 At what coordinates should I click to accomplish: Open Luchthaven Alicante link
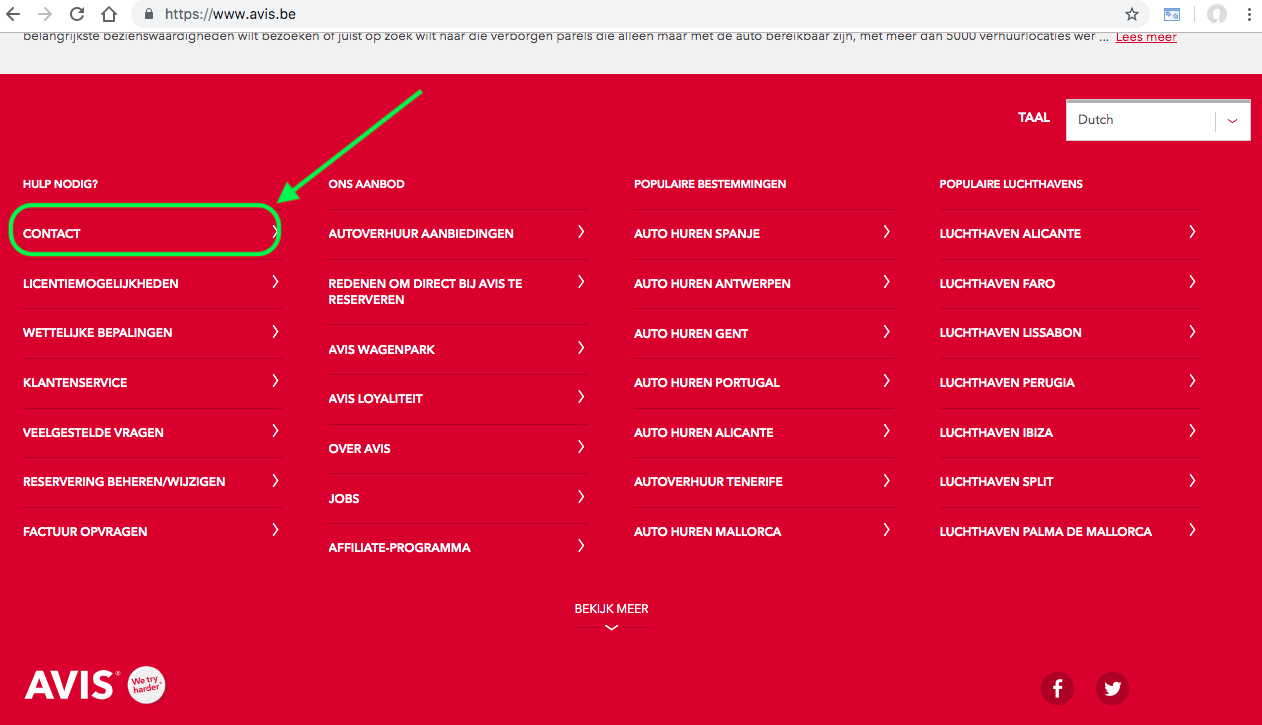tap(1010, 233)
